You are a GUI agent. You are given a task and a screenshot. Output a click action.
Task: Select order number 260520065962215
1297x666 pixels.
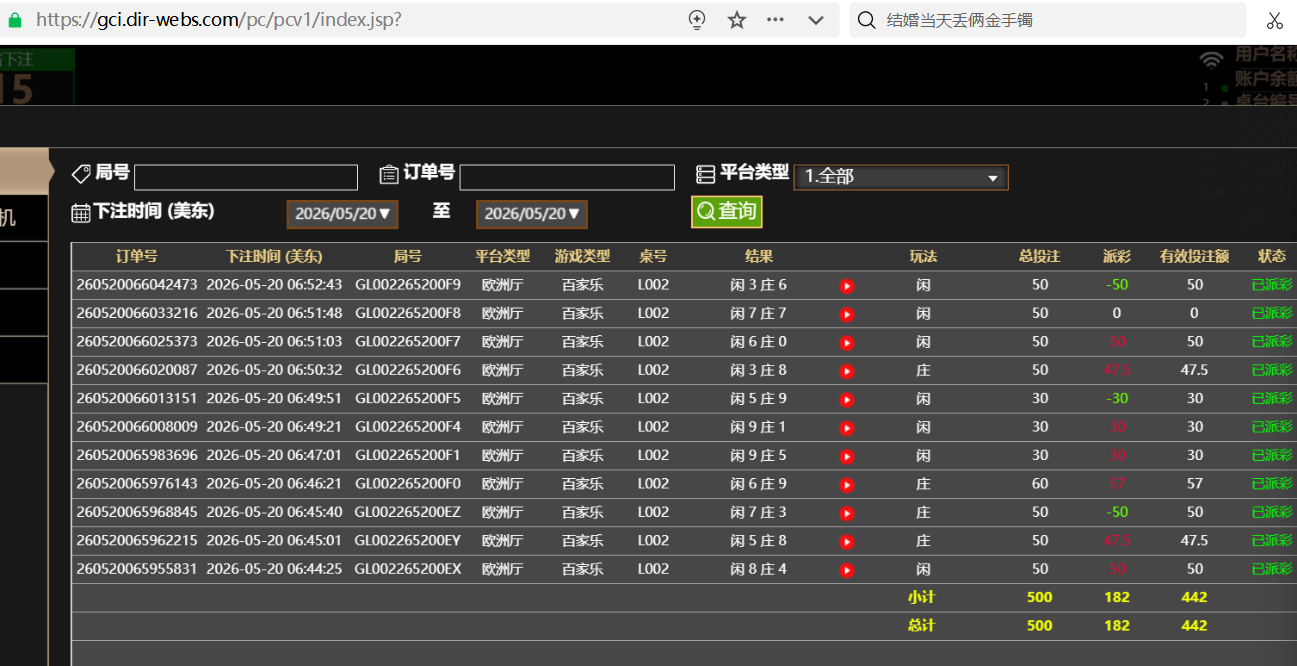point(137,541)
